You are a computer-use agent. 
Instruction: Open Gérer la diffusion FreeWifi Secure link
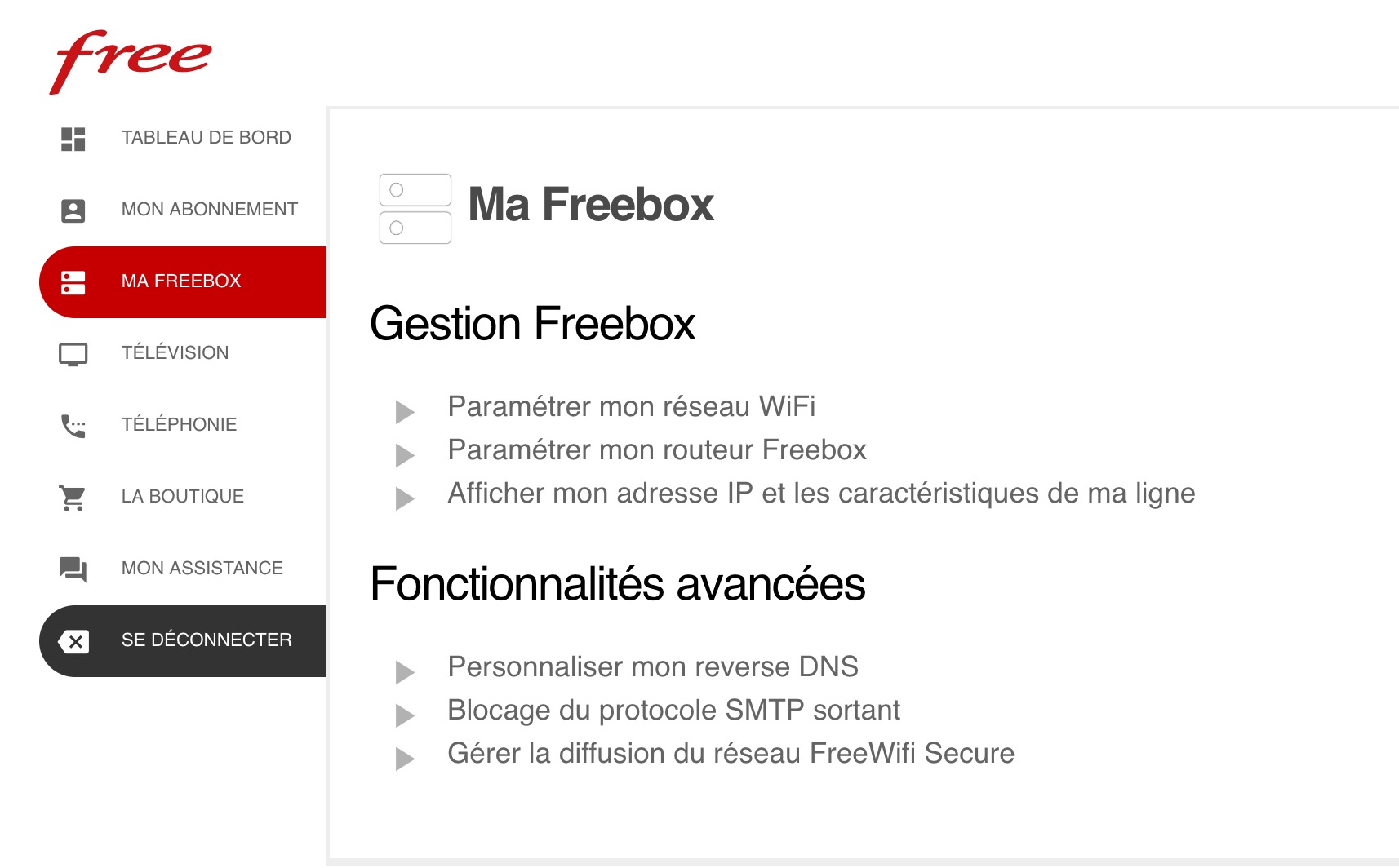[731, 754]
